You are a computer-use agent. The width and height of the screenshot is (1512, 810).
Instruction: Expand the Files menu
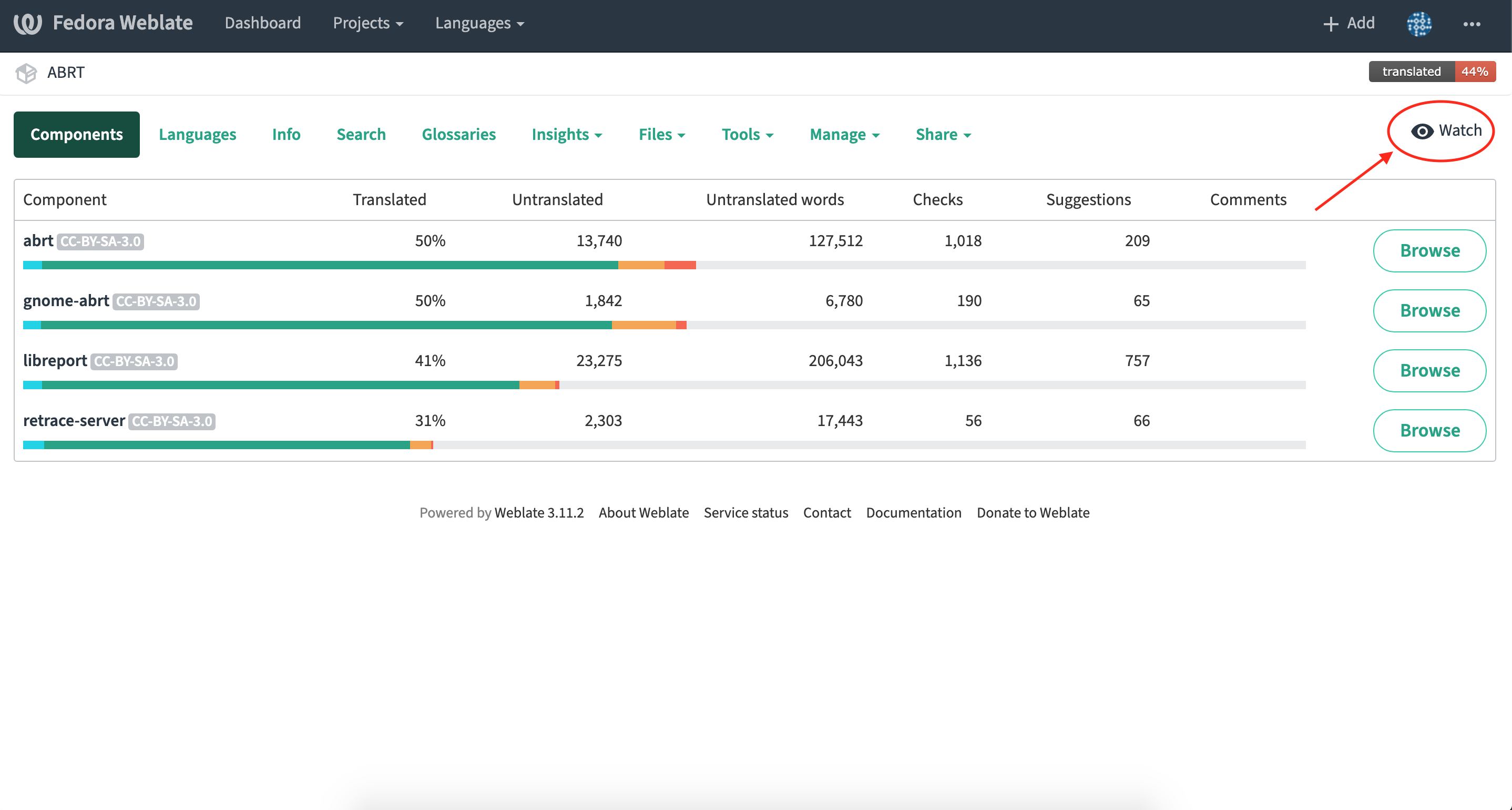(x=661, y=135)
